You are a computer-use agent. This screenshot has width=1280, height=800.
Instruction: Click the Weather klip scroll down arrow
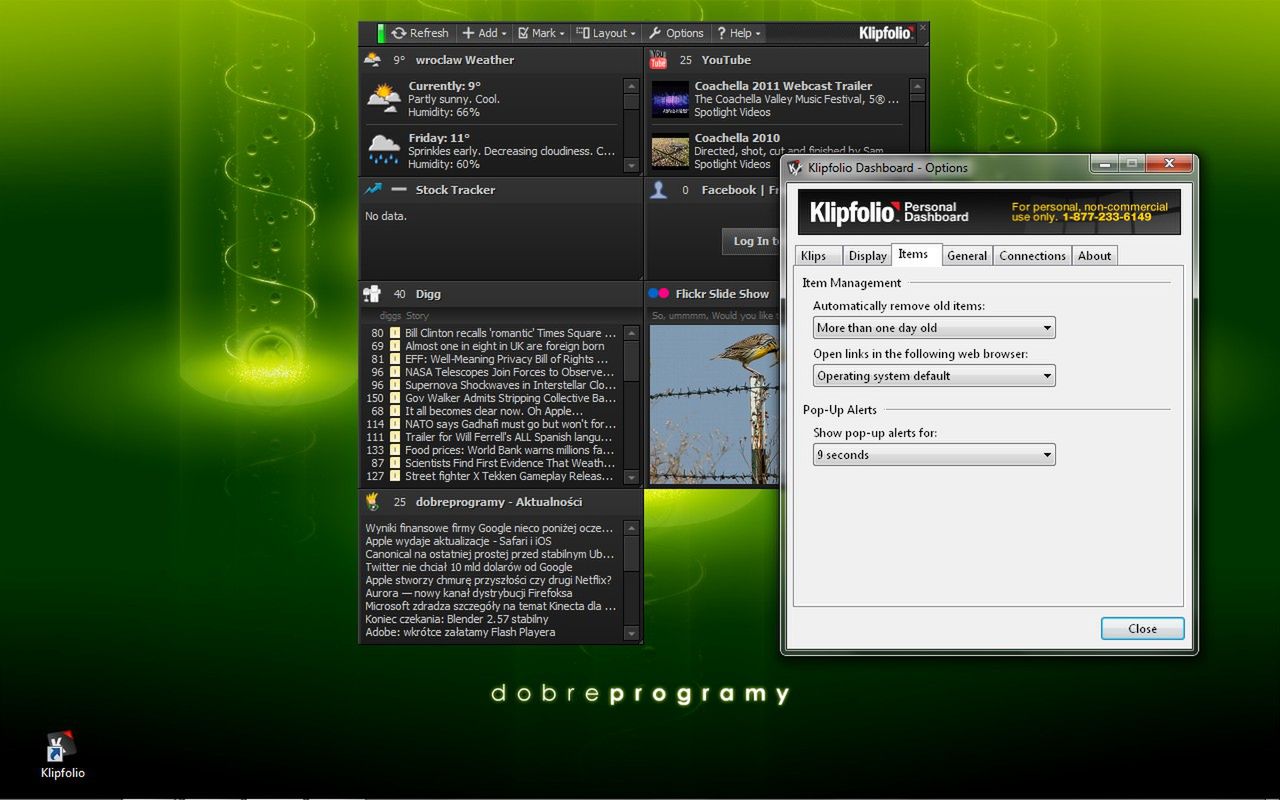tap(631, 165)
